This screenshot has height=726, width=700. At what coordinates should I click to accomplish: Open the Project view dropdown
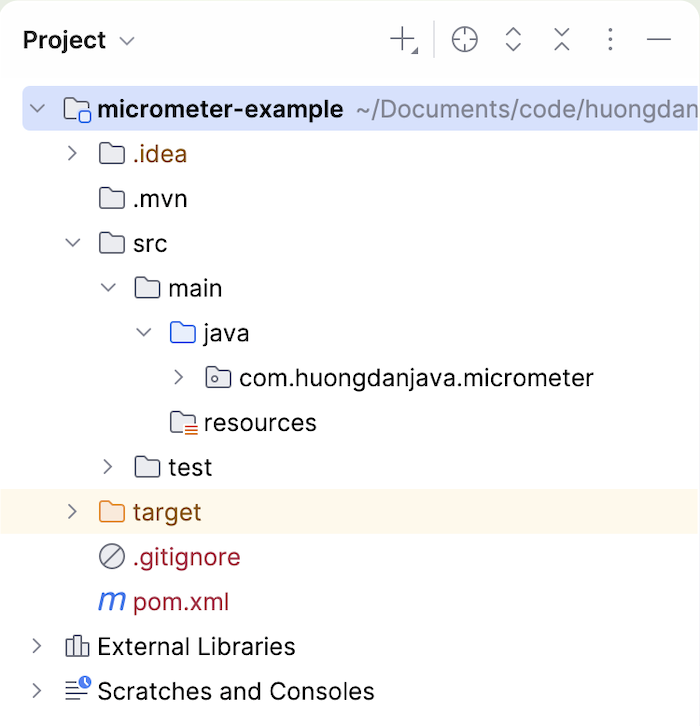pos(127,41)
